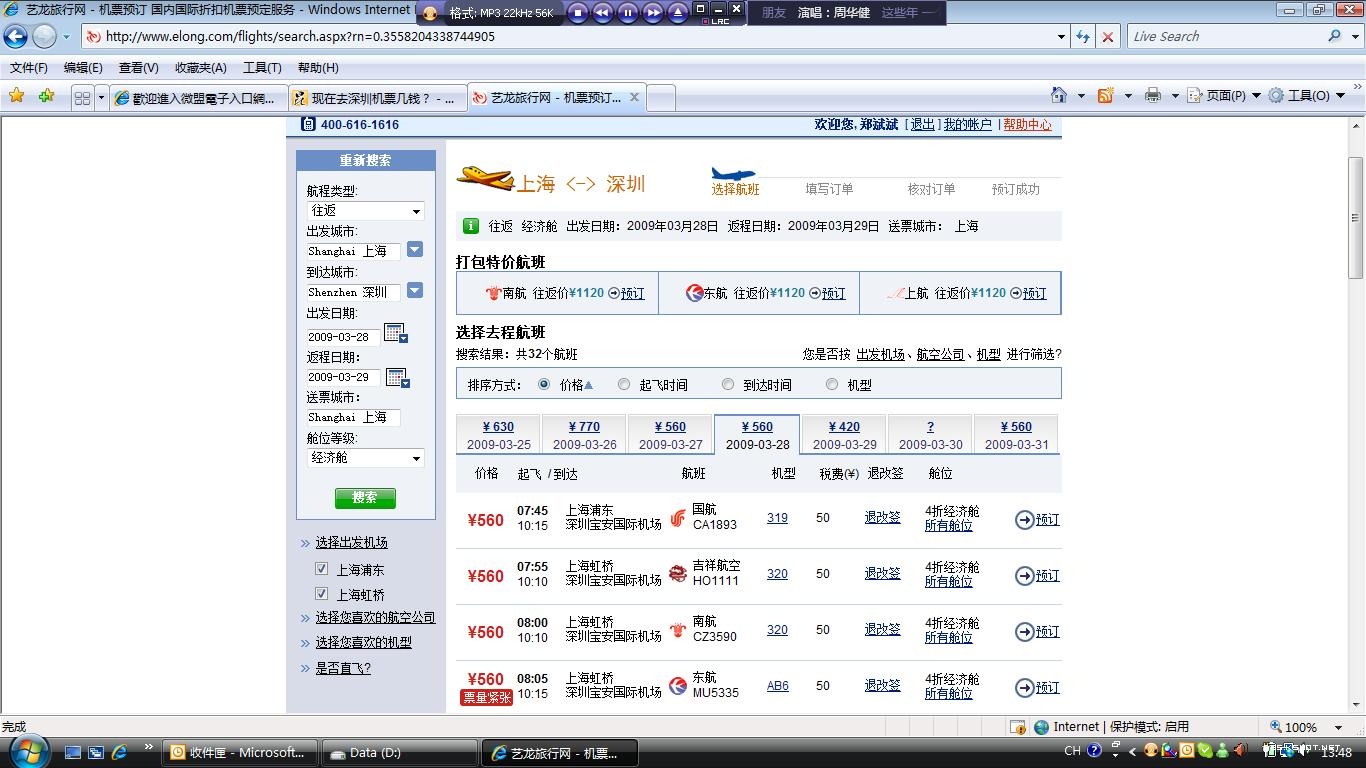Click the booking arrow icon for CA1893
Viewport: 1366px width, 768px height.
click(1024, 520)
